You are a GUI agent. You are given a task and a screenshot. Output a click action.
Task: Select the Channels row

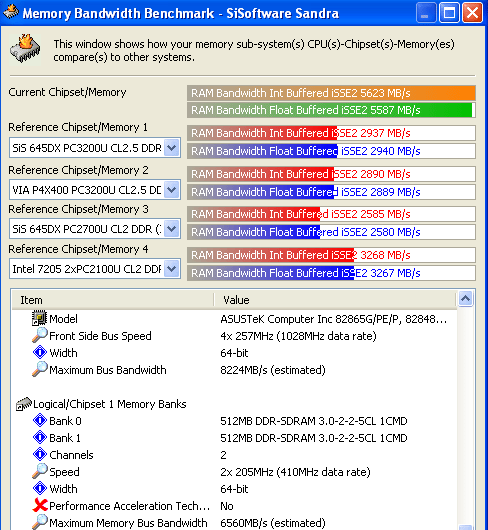[x=234, y=455]
